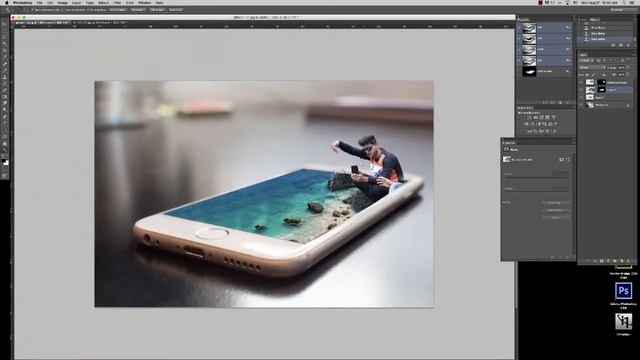Click the foreground/background color swatch
Screen dimensions: 640x360
click(5, 162)
